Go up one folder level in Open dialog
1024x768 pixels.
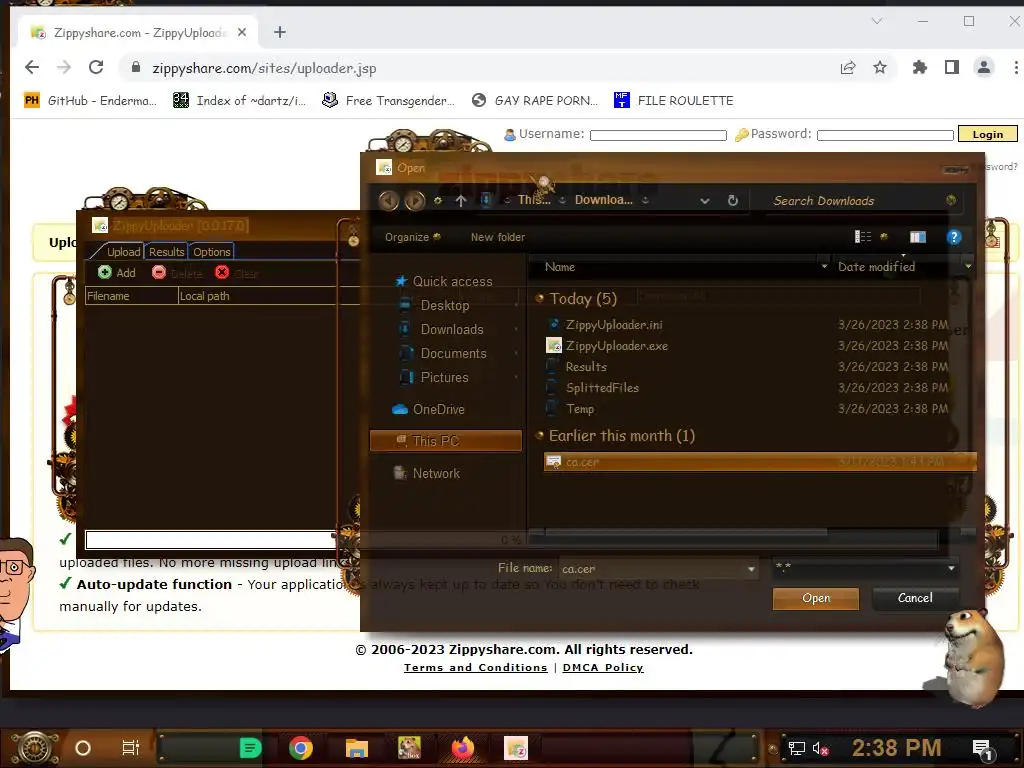click(460, 200)
